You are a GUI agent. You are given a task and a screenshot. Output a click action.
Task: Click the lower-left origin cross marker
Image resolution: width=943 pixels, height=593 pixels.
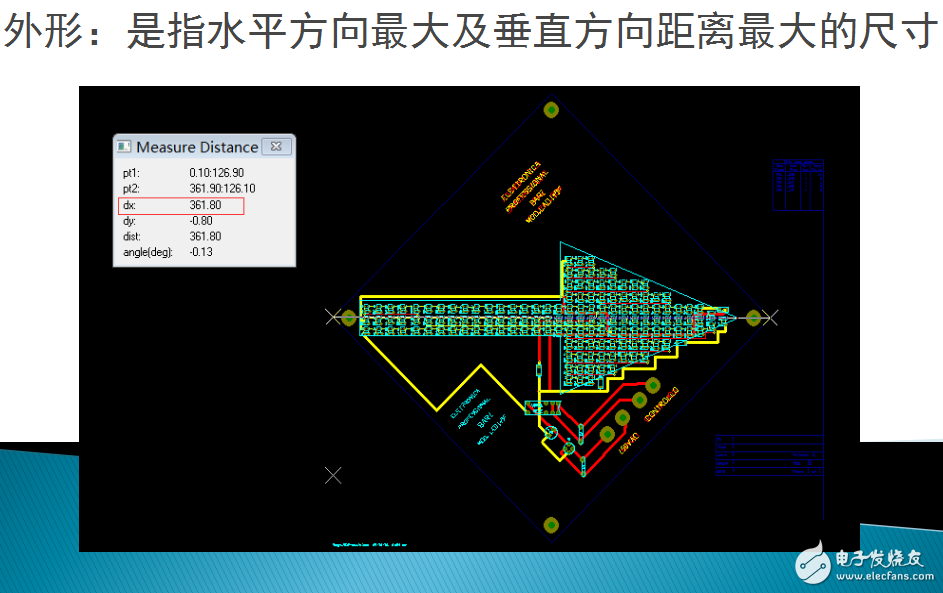tap(333, 475)
